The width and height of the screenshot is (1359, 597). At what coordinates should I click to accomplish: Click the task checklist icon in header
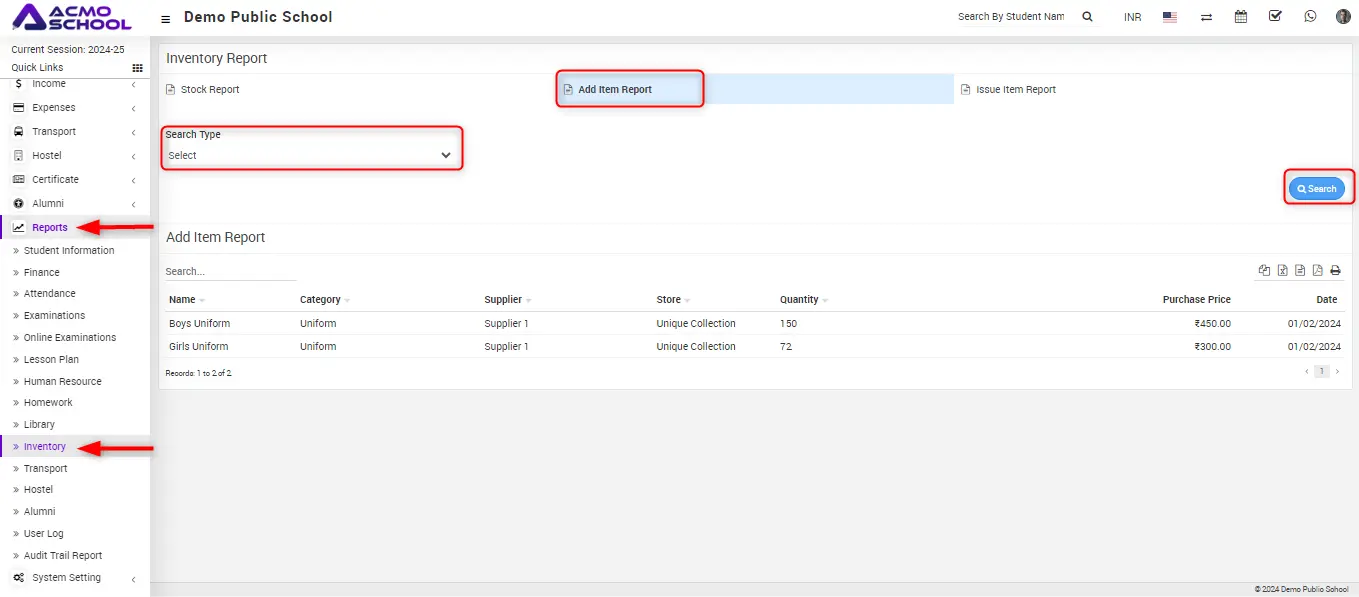pos(1275,17)
